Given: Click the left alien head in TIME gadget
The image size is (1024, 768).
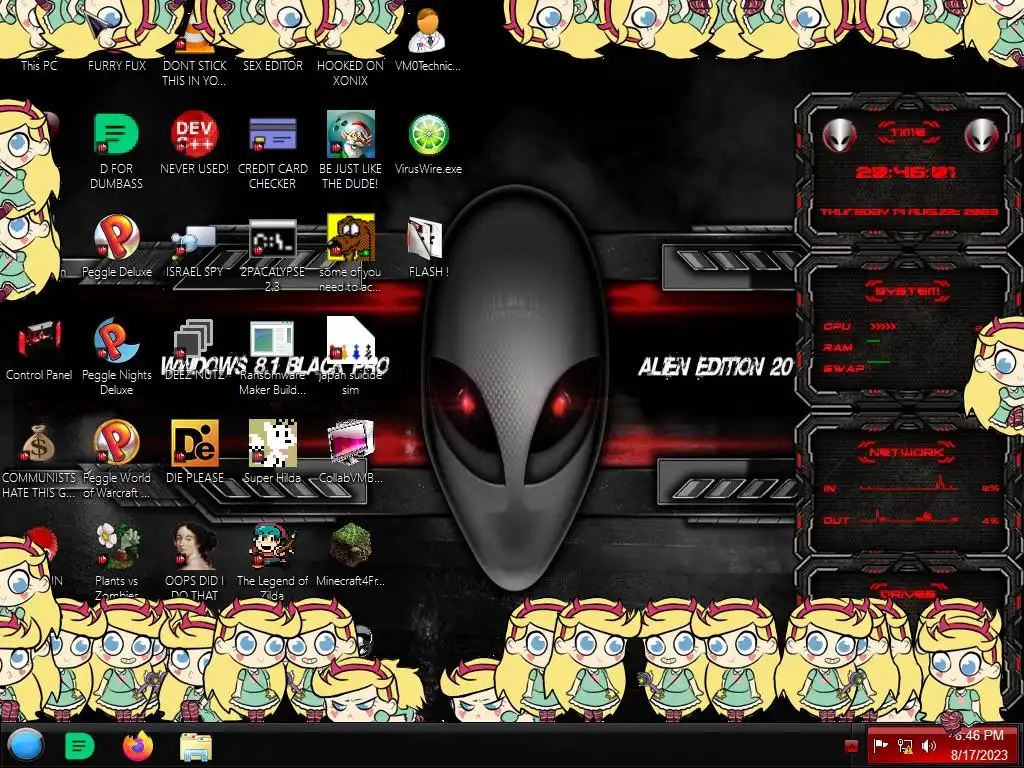Looking at the screenshot, I should [x=839, y=136].
